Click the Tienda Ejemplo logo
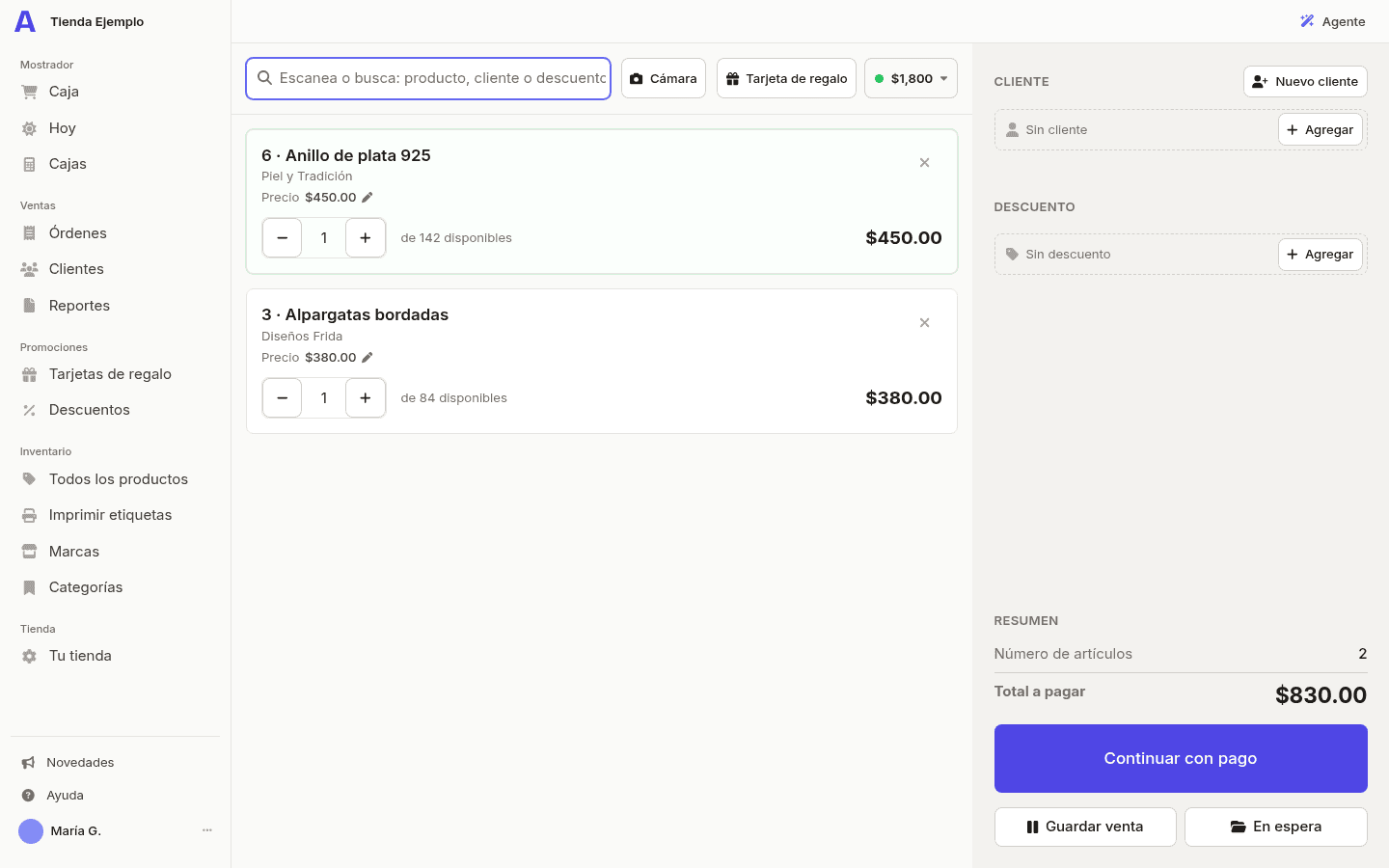 [x=25, y=21]
